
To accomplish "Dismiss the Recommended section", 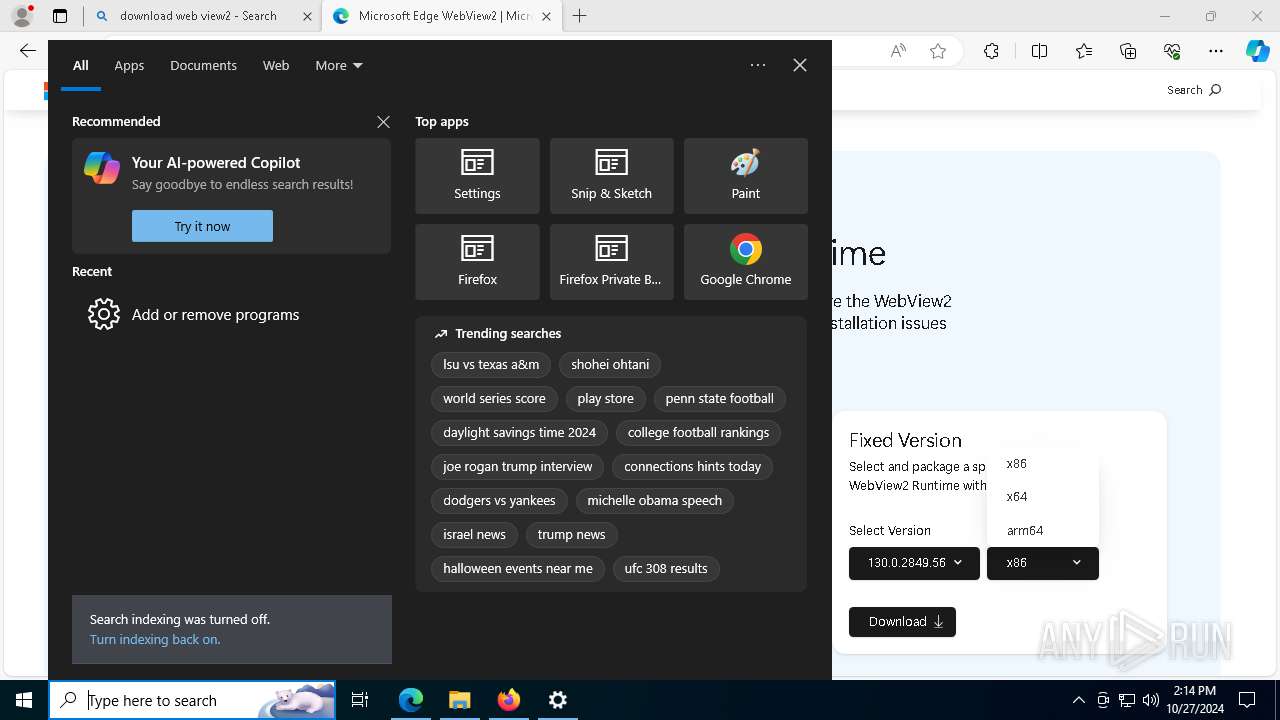I will pos(383,121).
